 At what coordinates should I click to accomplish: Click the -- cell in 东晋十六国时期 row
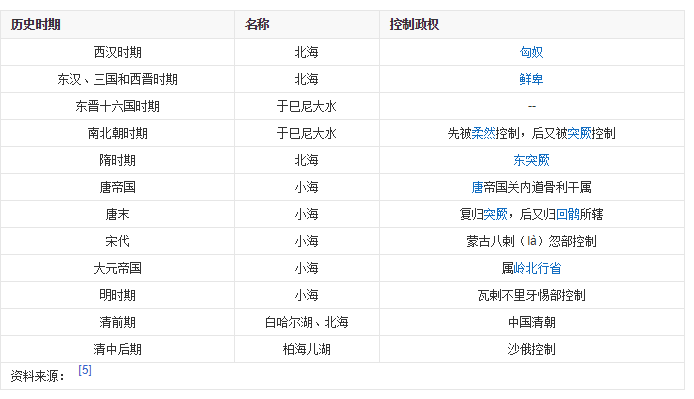click(x=532, y=106)
